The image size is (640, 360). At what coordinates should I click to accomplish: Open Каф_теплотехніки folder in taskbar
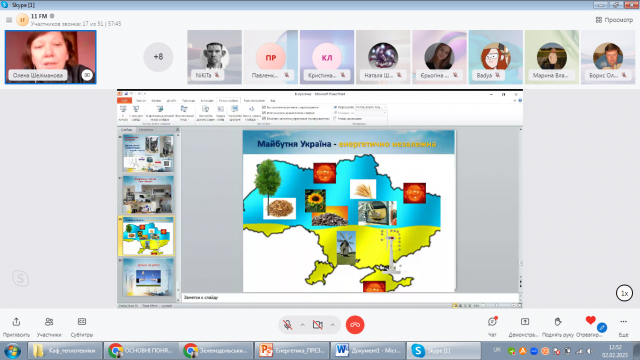tap(65, 351)
